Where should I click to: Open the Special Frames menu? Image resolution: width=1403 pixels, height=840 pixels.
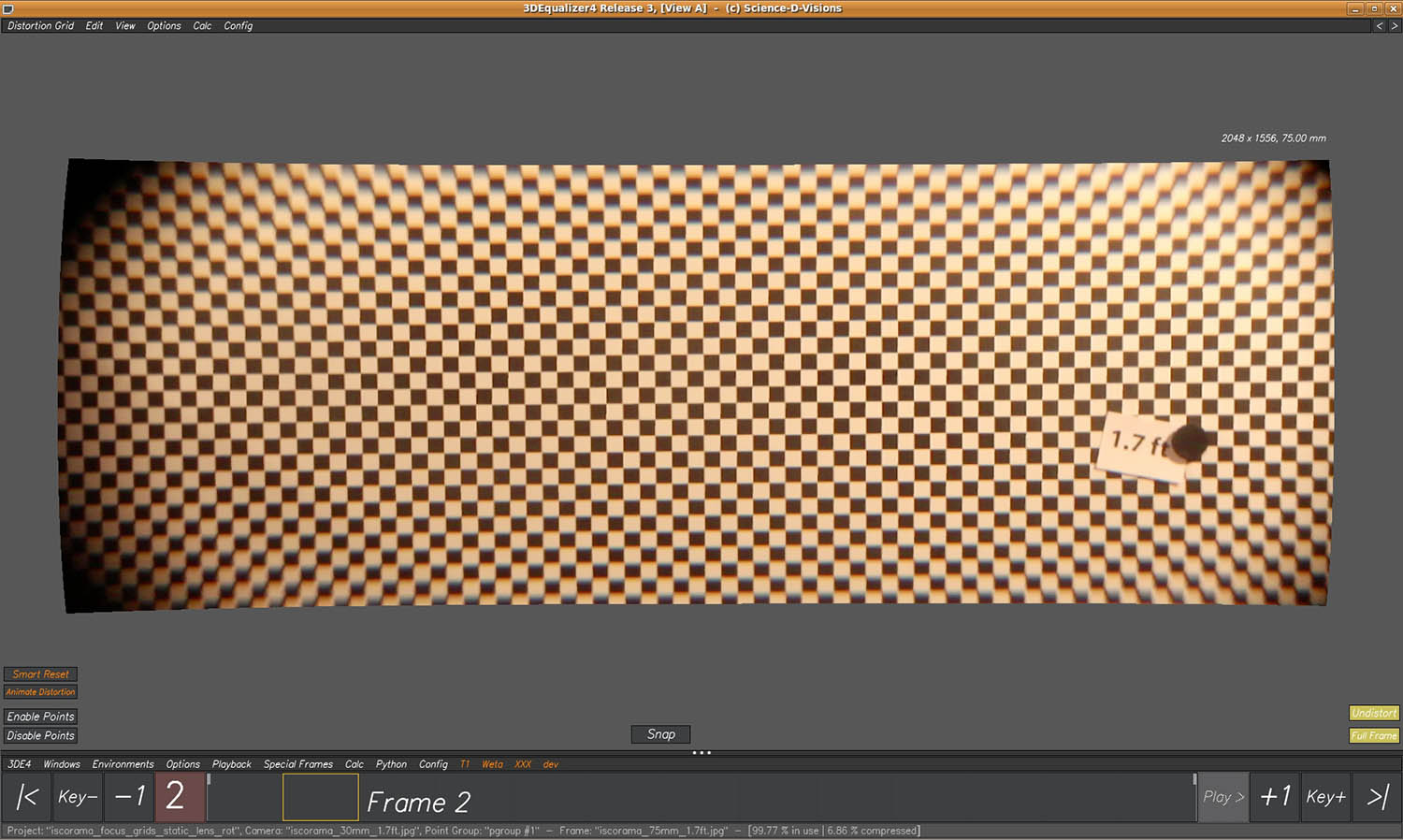coord(297,764)
